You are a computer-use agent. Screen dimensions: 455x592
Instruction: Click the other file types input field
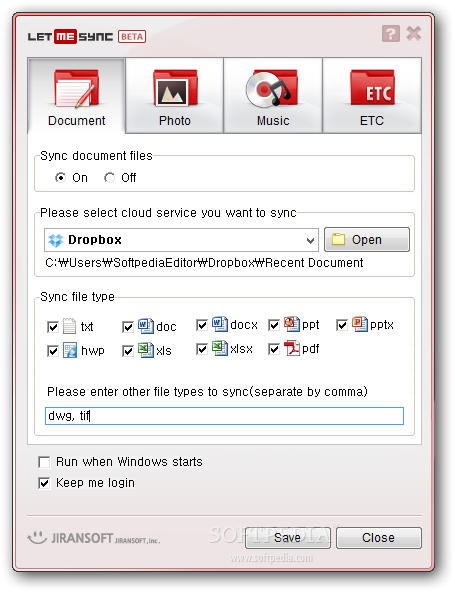(224, 416)
